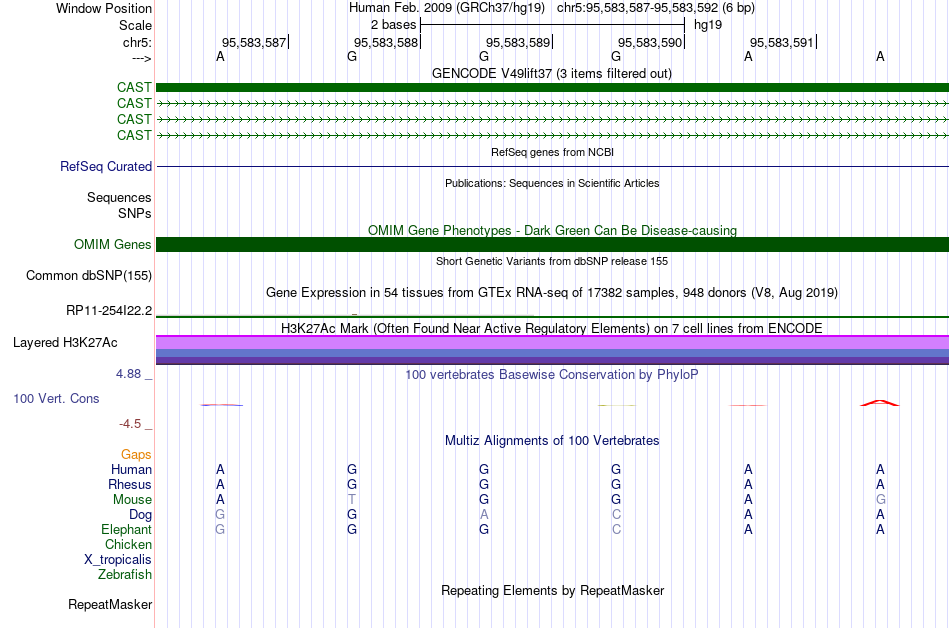Viewport: 950px width, 628px height.
Task: Click the blue RefSeq Curated intron line
Action: pos(552,166)
